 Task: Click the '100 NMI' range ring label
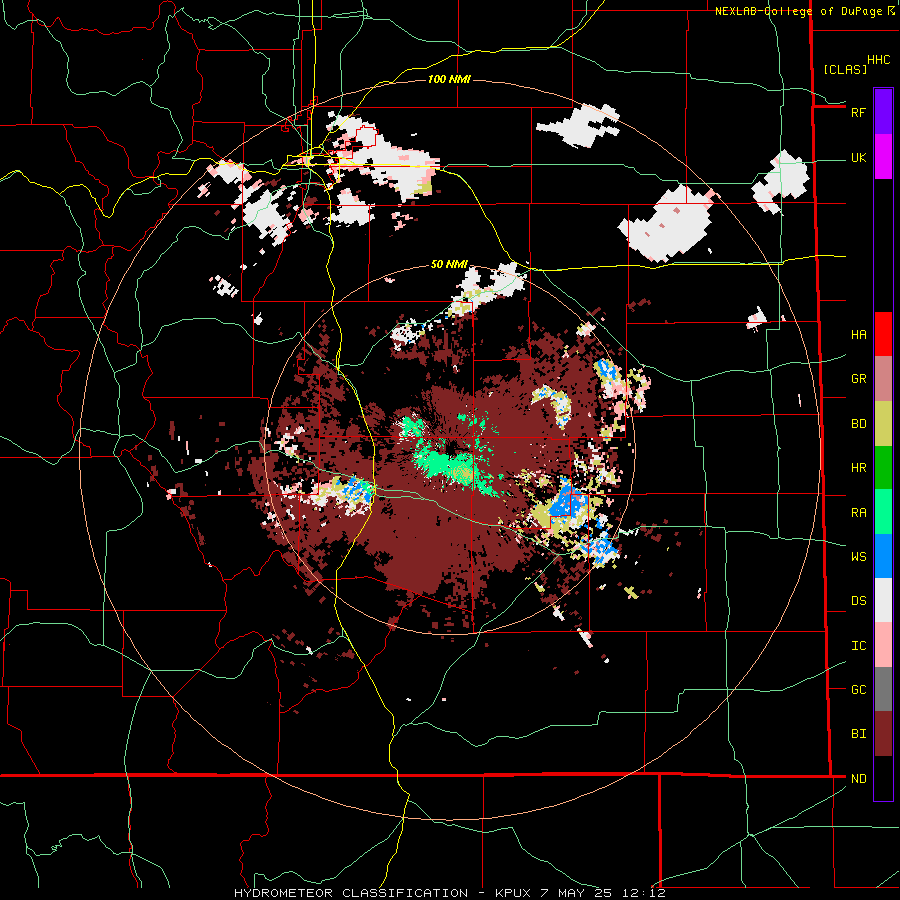[449, 79]
